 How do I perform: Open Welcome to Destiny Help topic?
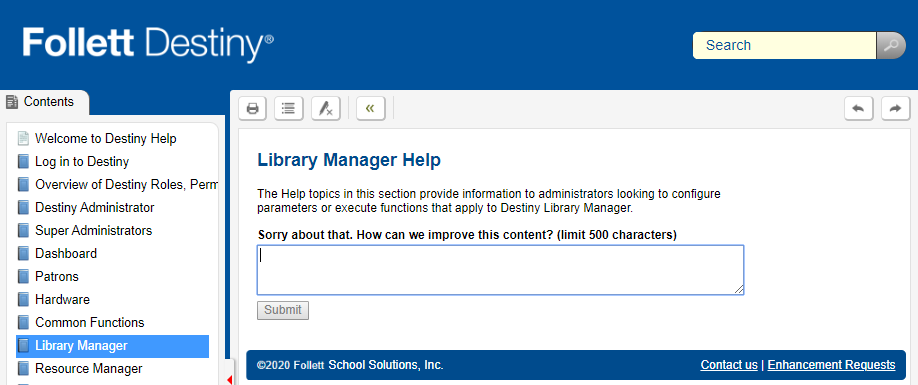tap(105, 139)
